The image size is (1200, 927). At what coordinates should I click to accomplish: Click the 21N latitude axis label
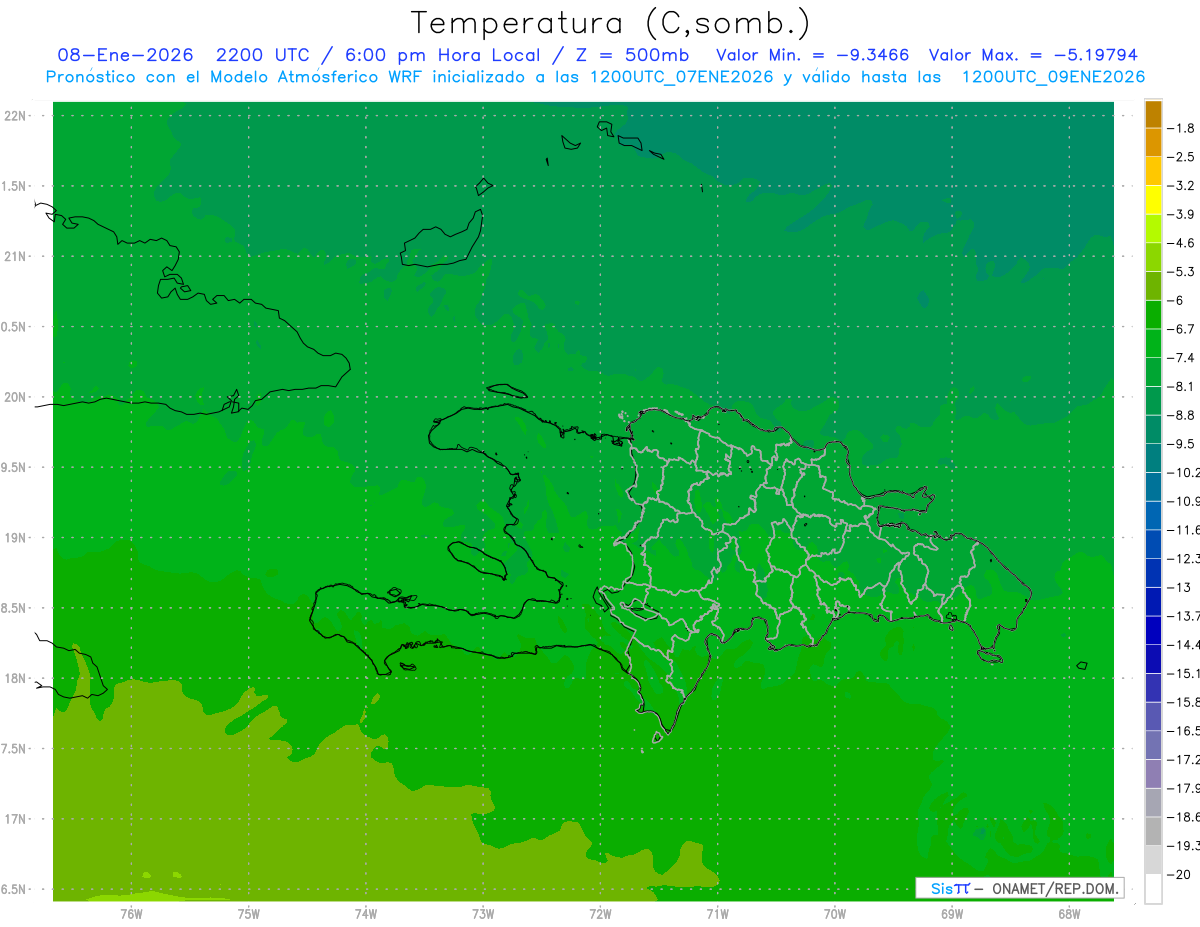15,257
